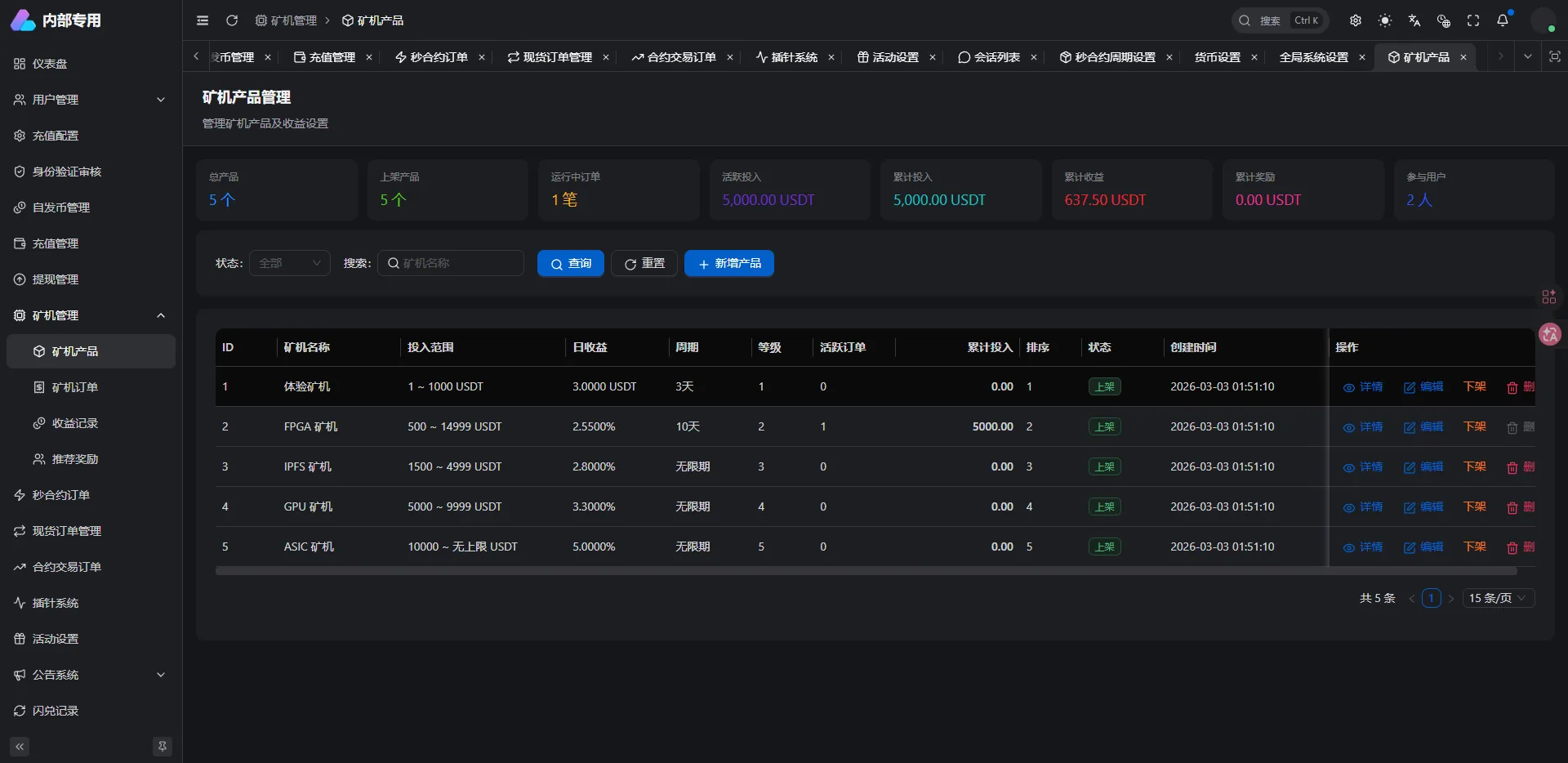Enter fullscreen mode via header icon
This screenshot has height=763, width=1568.
(x=1473, y=20)
